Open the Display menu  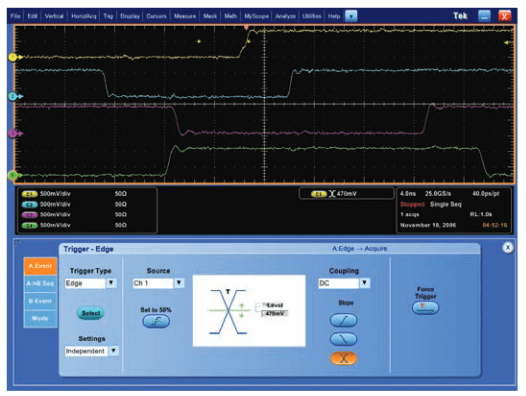click(x=130, y=16)
